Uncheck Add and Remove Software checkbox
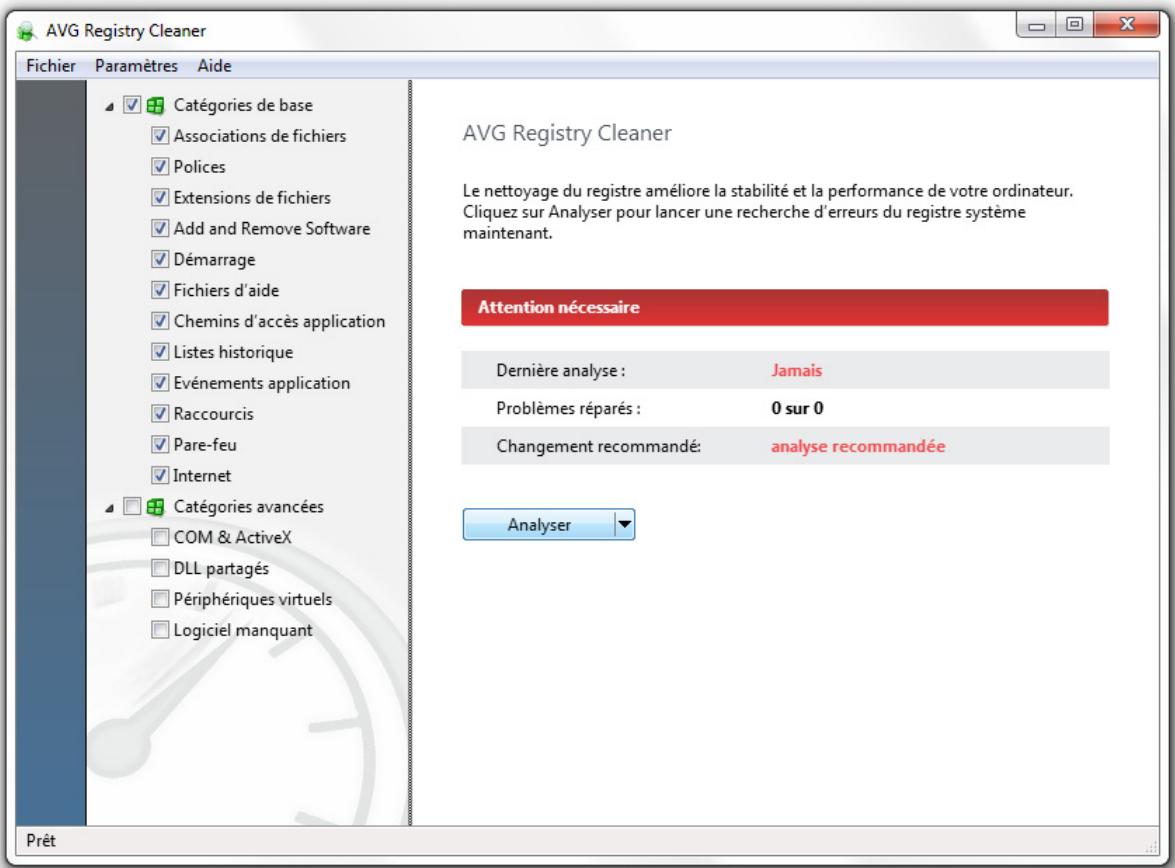 point(160,228)
